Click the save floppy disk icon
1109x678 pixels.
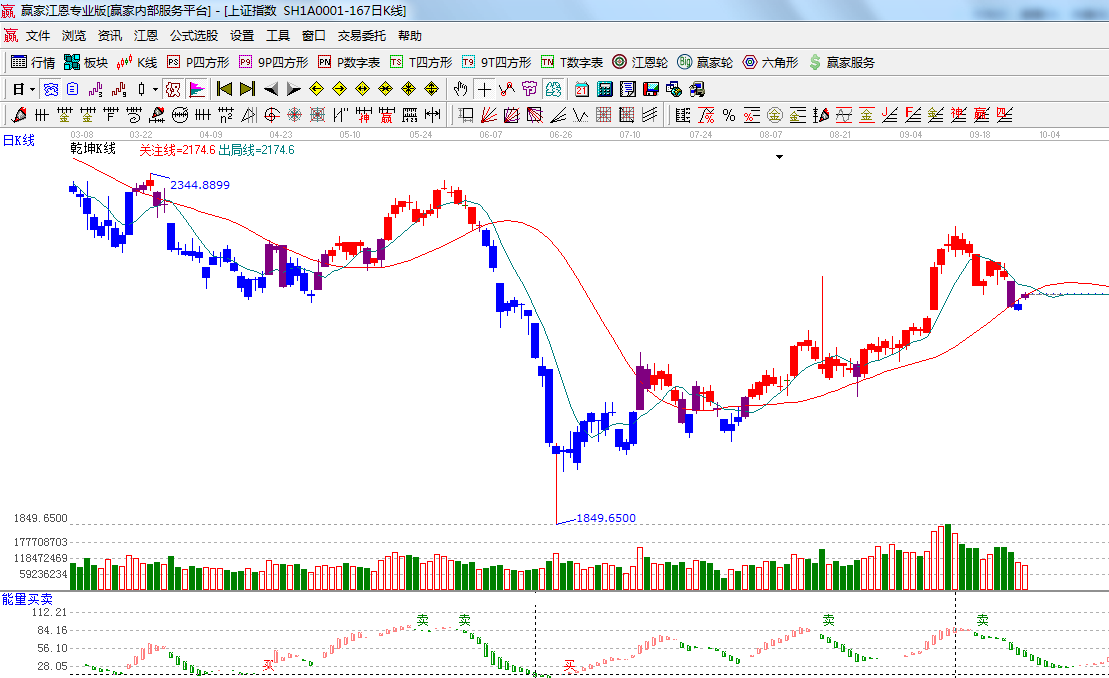coord(651,89)
